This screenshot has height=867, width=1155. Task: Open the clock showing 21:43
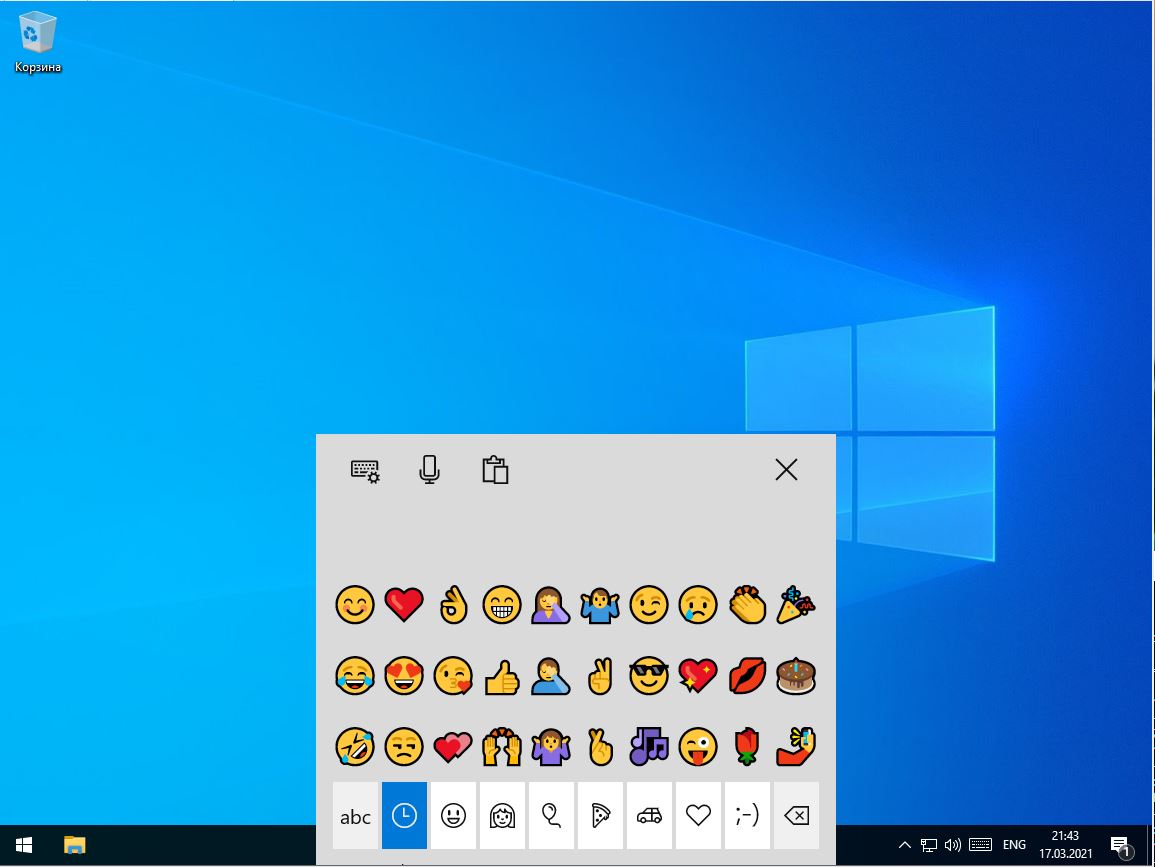1065,845
